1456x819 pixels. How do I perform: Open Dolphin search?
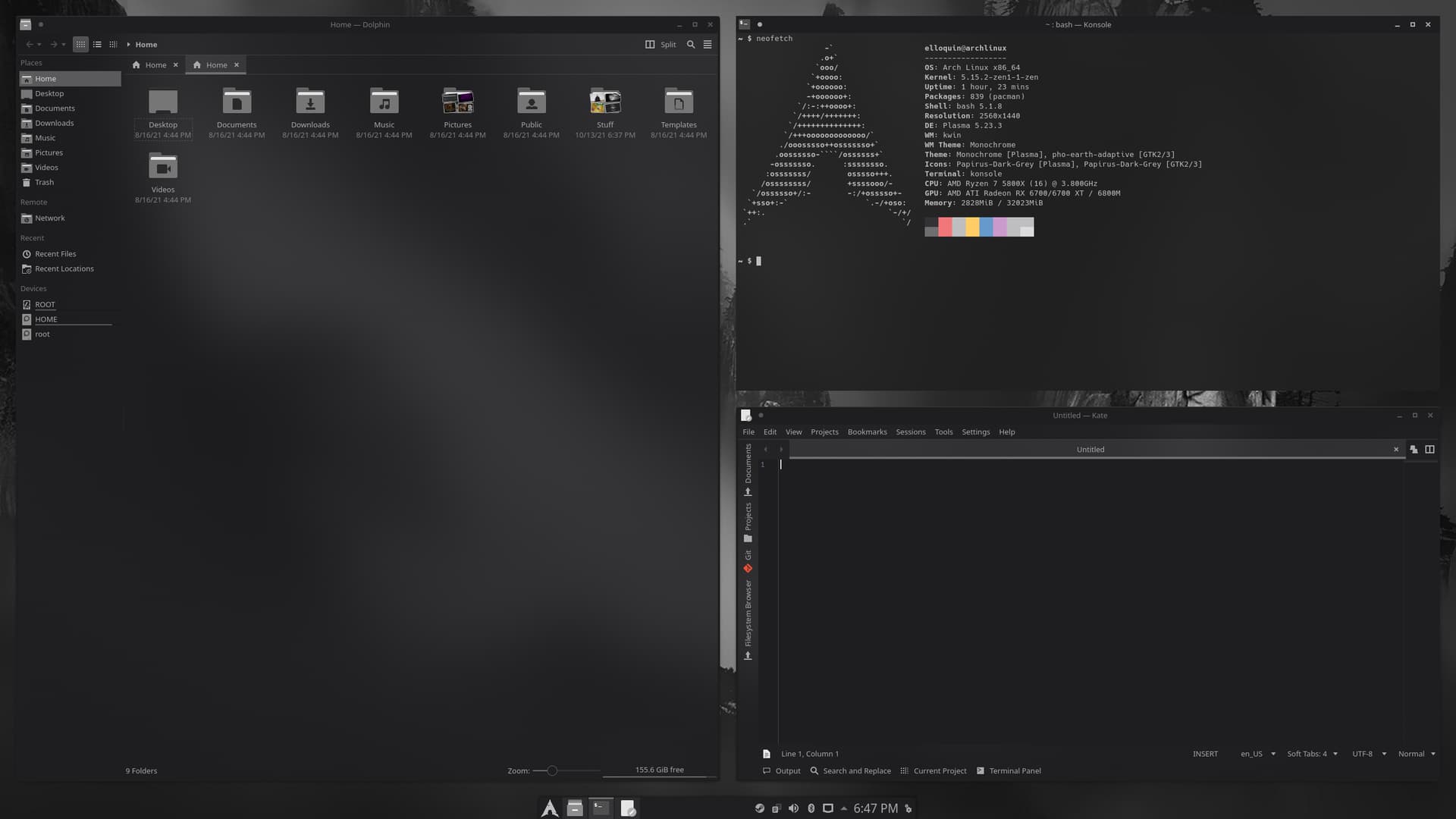point(691,45)
